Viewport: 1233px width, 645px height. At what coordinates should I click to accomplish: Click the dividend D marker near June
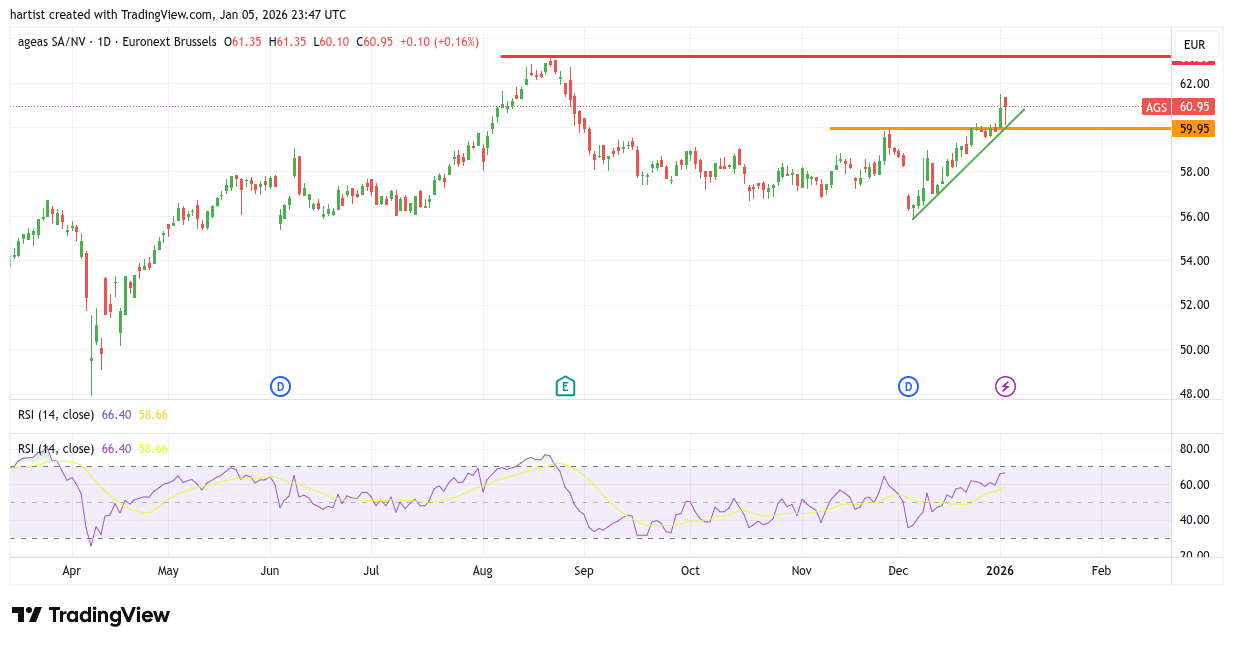pos(281,386)
